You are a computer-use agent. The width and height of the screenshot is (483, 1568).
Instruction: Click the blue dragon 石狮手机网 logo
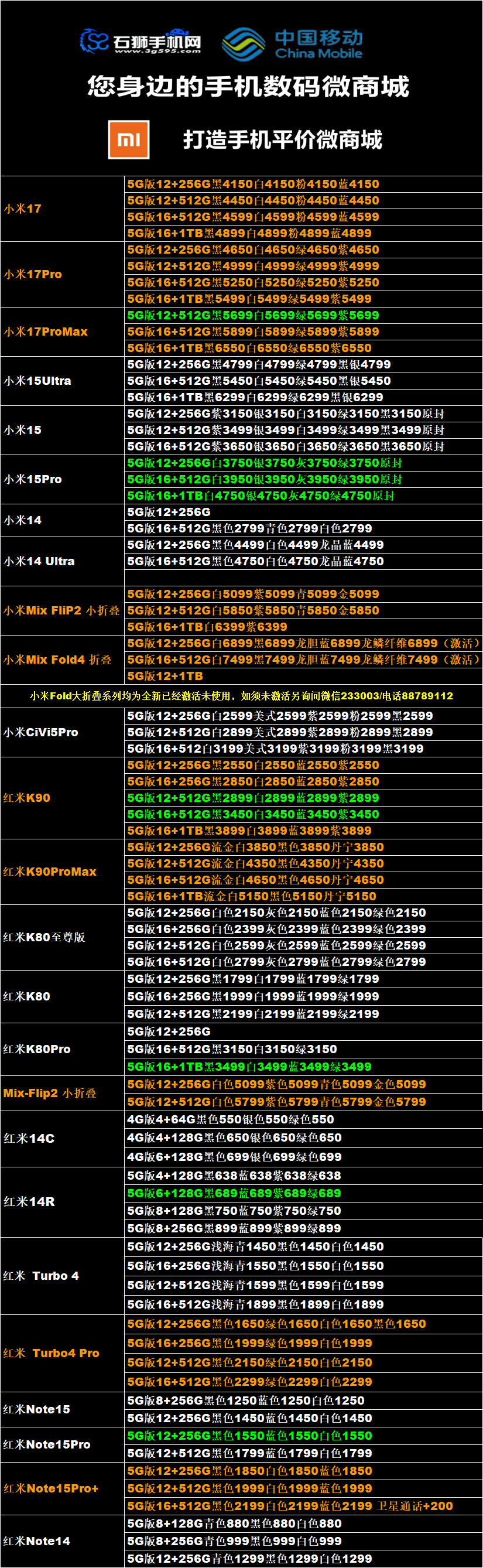[94, 41]
